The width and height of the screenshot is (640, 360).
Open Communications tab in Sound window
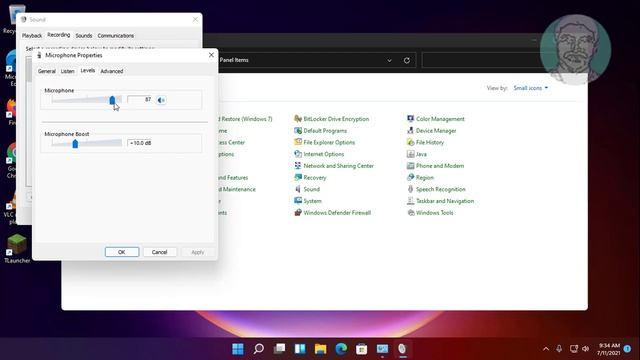[116, 36]
